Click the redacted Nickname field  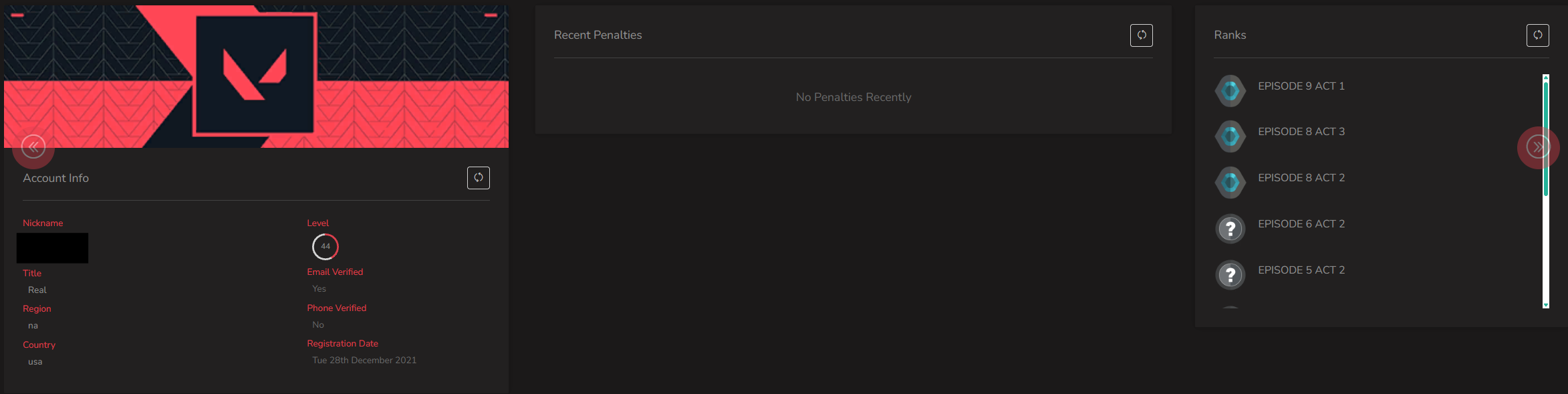tap(52, 248)
